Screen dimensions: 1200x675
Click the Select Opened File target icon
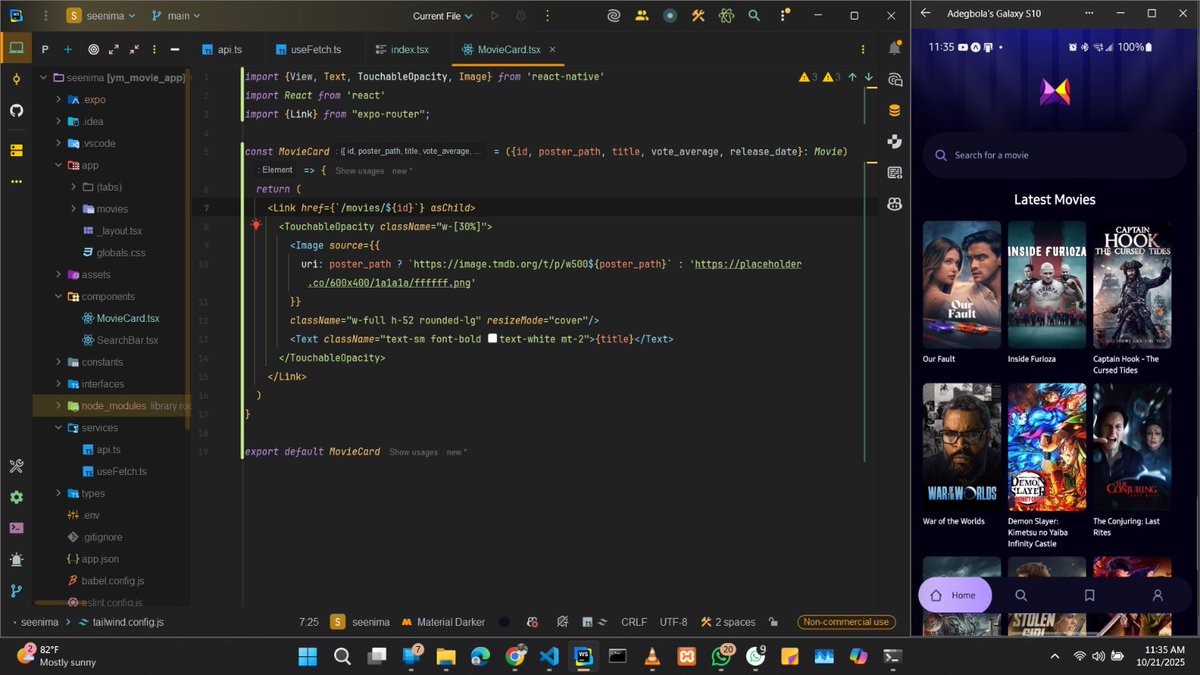coord(93,49)
